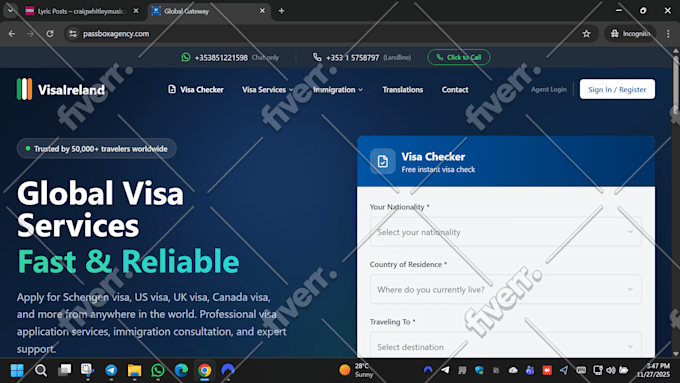This screenshot has height=383, width=680.
Task: Open the Windows Start menu
Action: 17,370
